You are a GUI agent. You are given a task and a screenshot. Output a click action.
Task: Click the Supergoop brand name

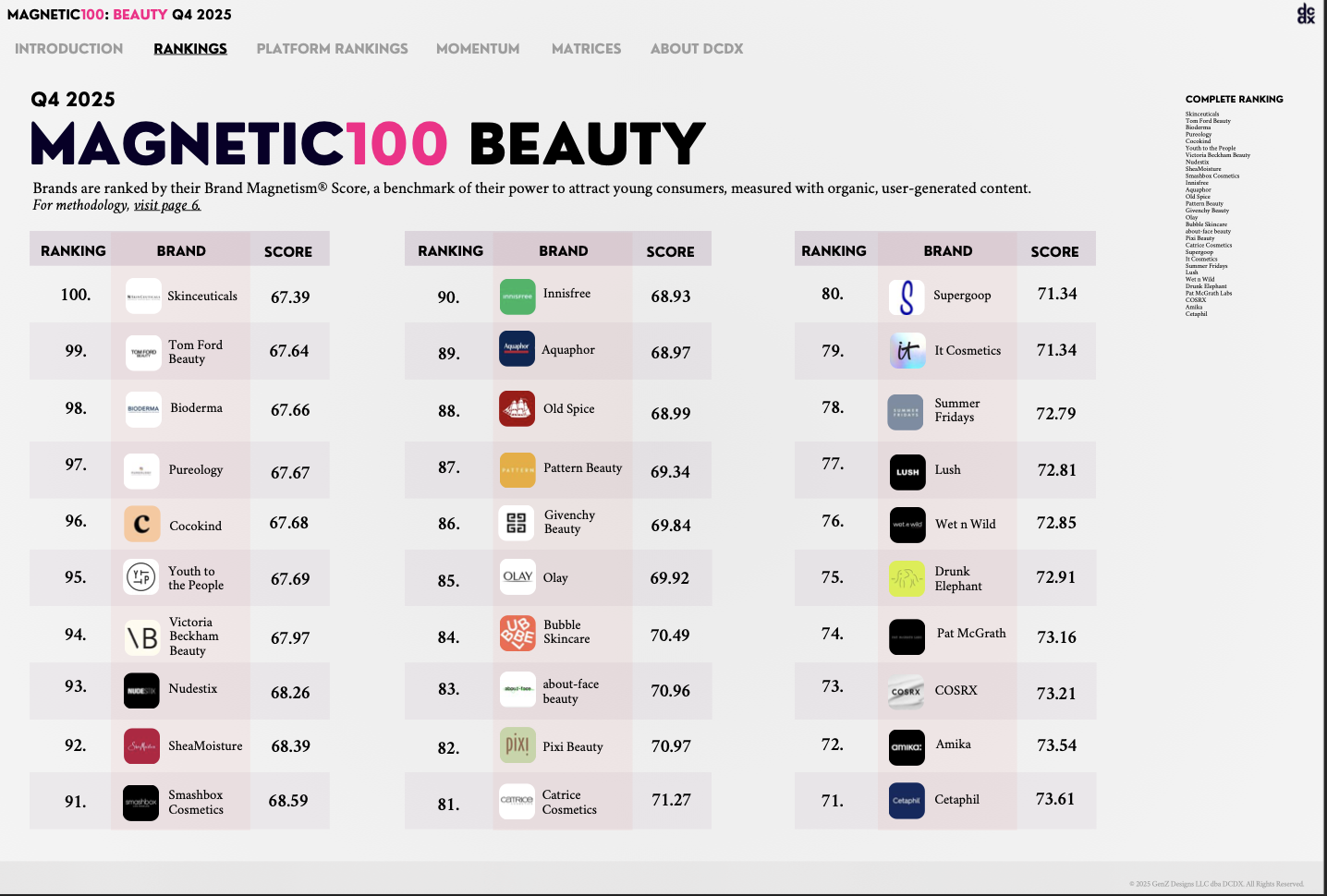coord(962,296)
